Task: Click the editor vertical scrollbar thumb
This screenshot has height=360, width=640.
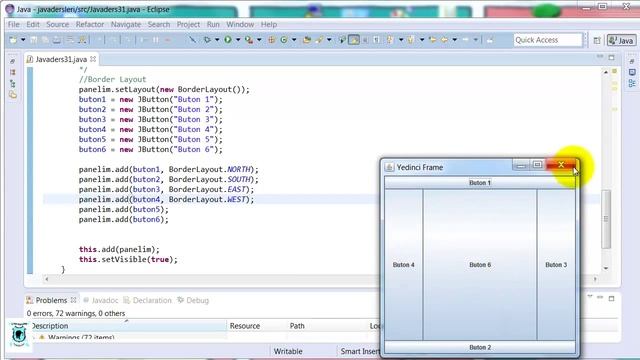Action: (x=606, y=219)
